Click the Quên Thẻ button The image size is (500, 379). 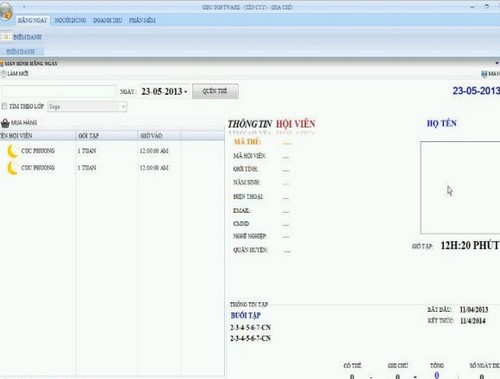pyautogui.click(x=215, y=91)
